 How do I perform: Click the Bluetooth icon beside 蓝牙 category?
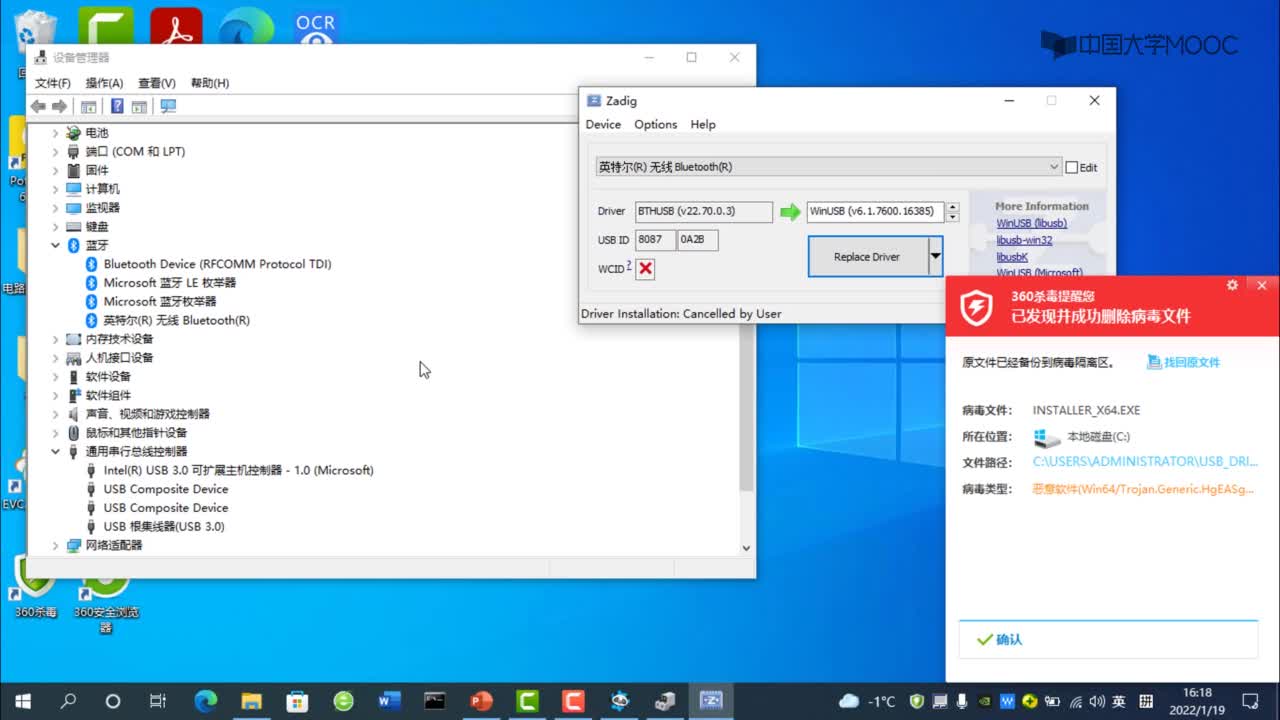(73, 245)
